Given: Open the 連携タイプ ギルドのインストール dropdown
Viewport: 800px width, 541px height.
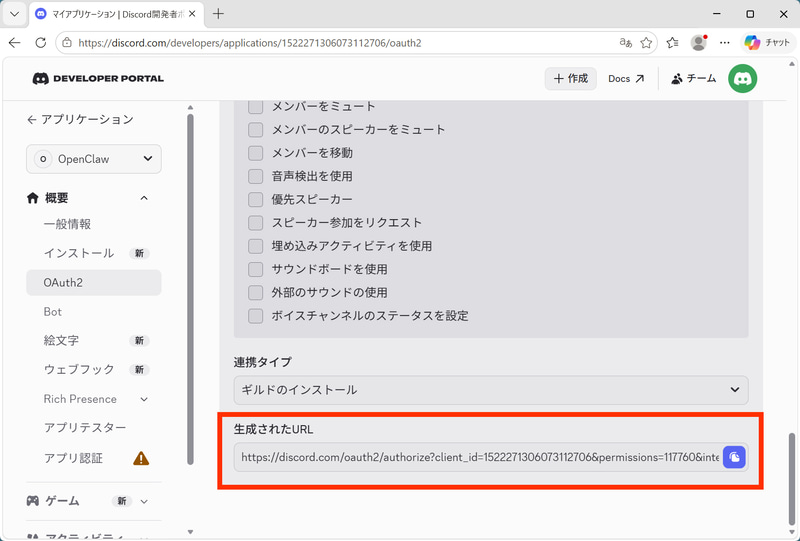Looking at the screenshot, I should coord(491,390).
